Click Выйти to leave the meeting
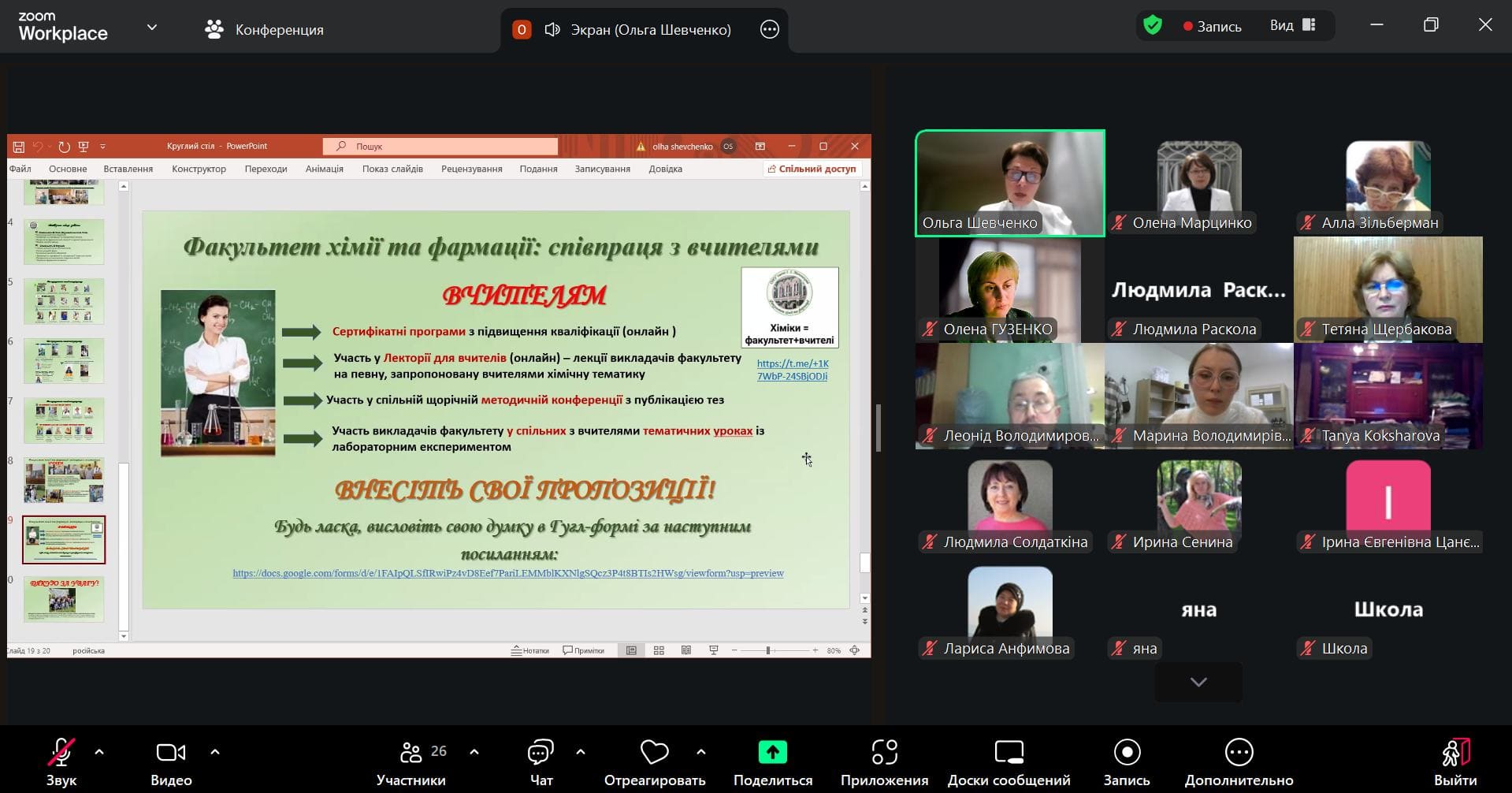1512x793 pixels. 1454,761
